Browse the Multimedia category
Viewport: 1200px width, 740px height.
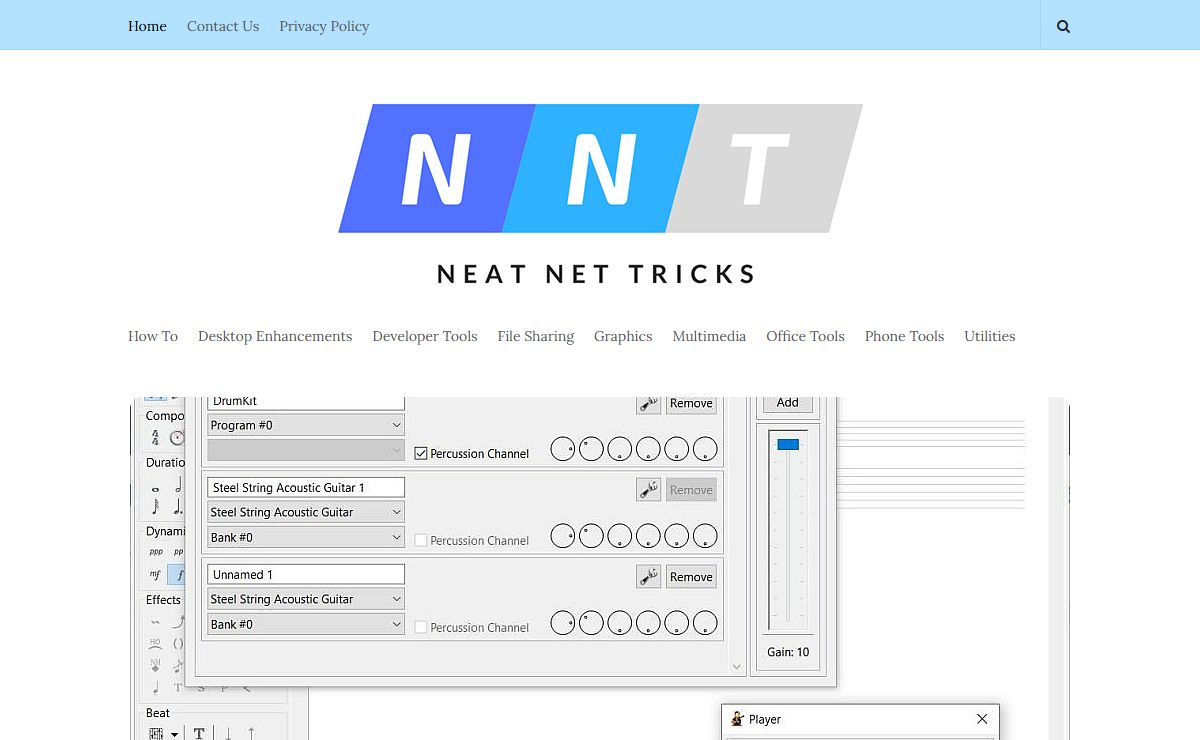click(x=709, y=336)
